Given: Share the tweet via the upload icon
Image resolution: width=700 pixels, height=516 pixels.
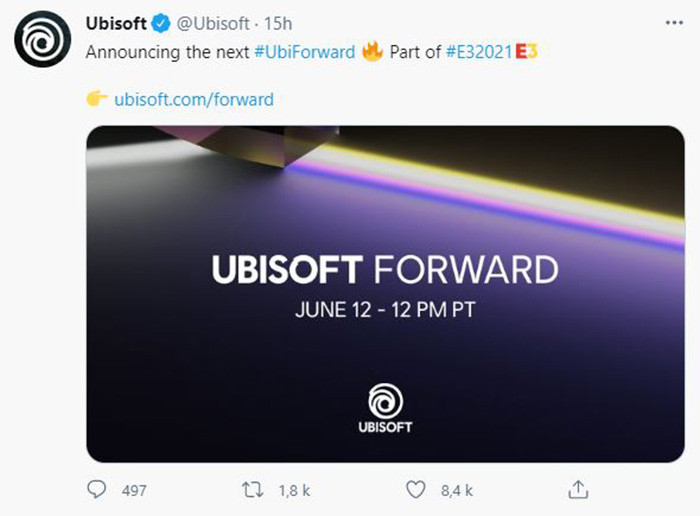Looking at the screenshot, I should (x=578, y=489).
